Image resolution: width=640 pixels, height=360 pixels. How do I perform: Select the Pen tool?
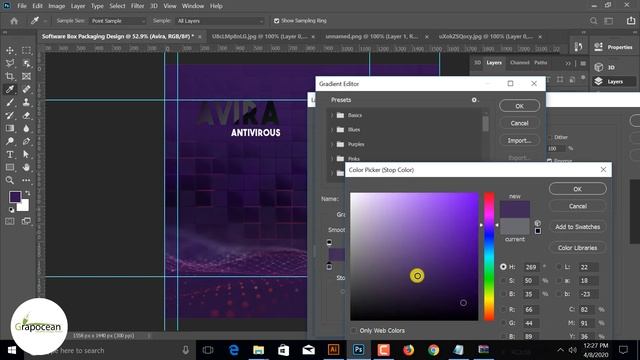point(27,142)
